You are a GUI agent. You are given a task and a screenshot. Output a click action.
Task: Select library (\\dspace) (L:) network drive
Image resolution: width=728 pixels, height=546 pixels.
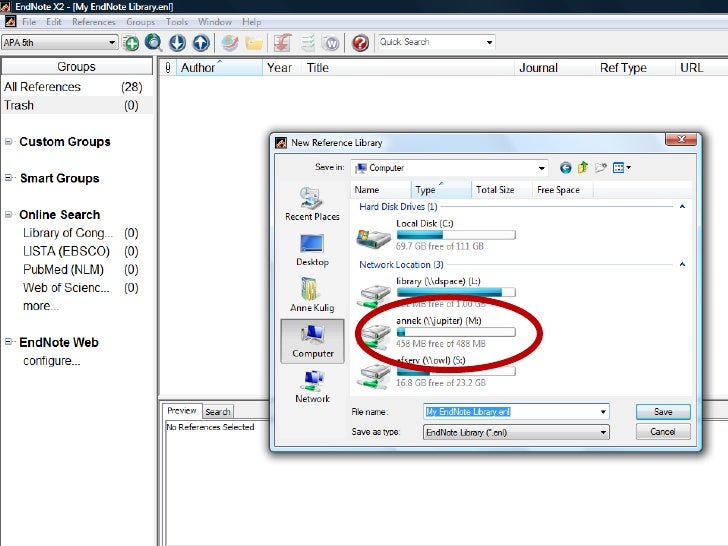436,292
